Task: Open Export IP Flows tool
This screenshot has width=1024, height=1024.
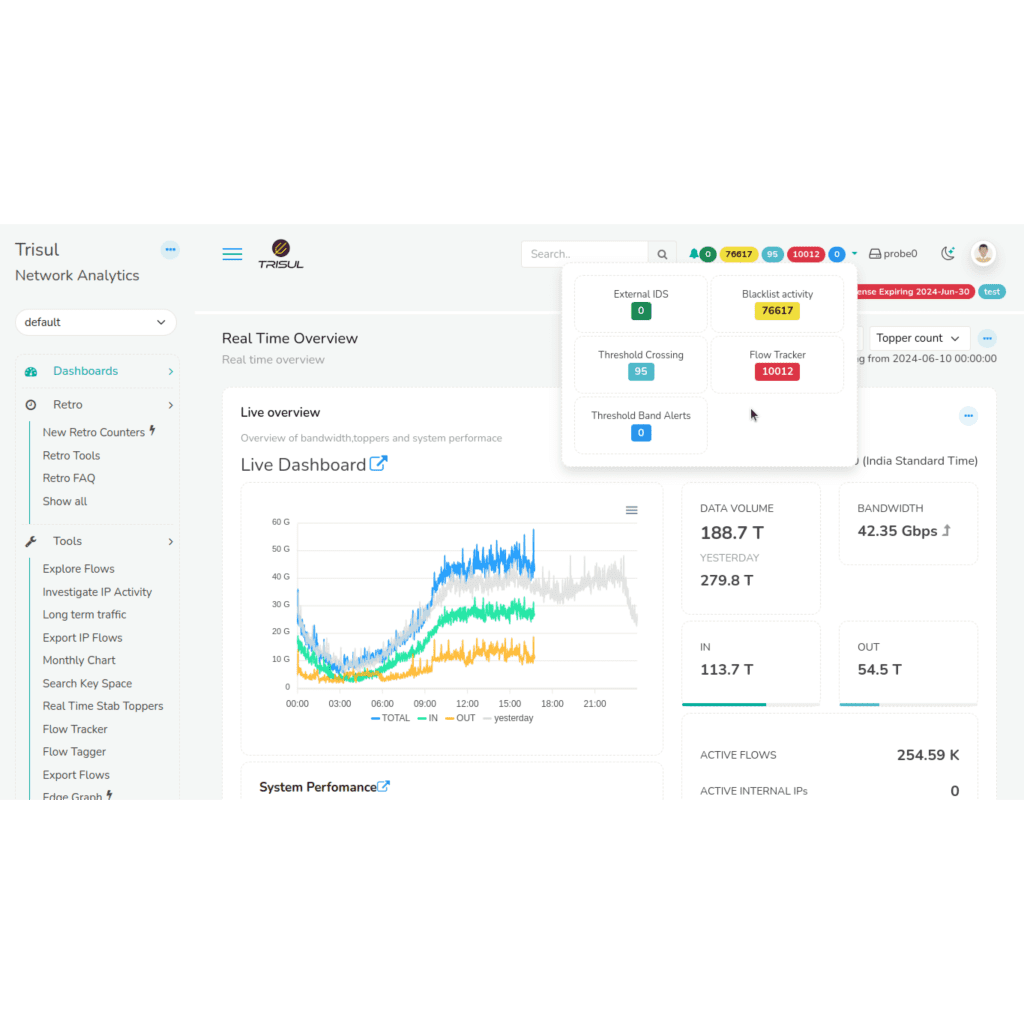Action: pyautogui.click(x=82, y=637)
